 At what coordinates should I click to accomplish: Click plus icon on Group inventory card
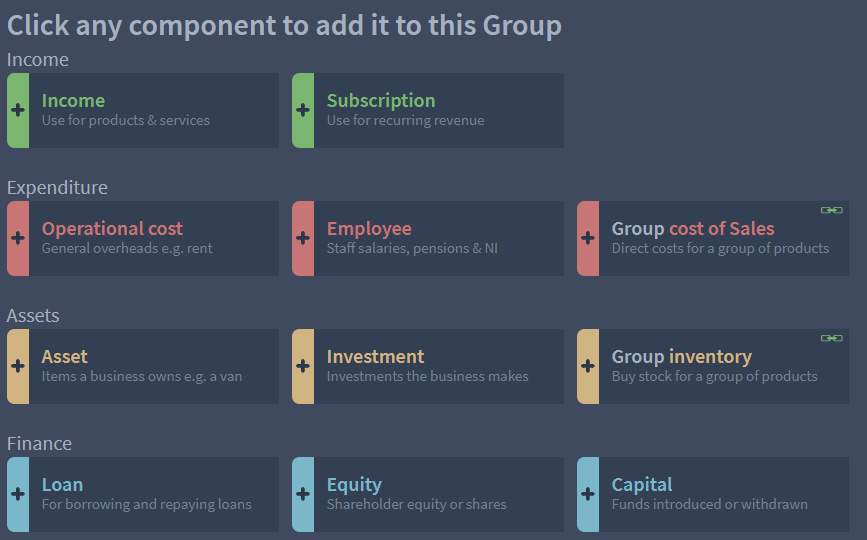click(588, 365)
